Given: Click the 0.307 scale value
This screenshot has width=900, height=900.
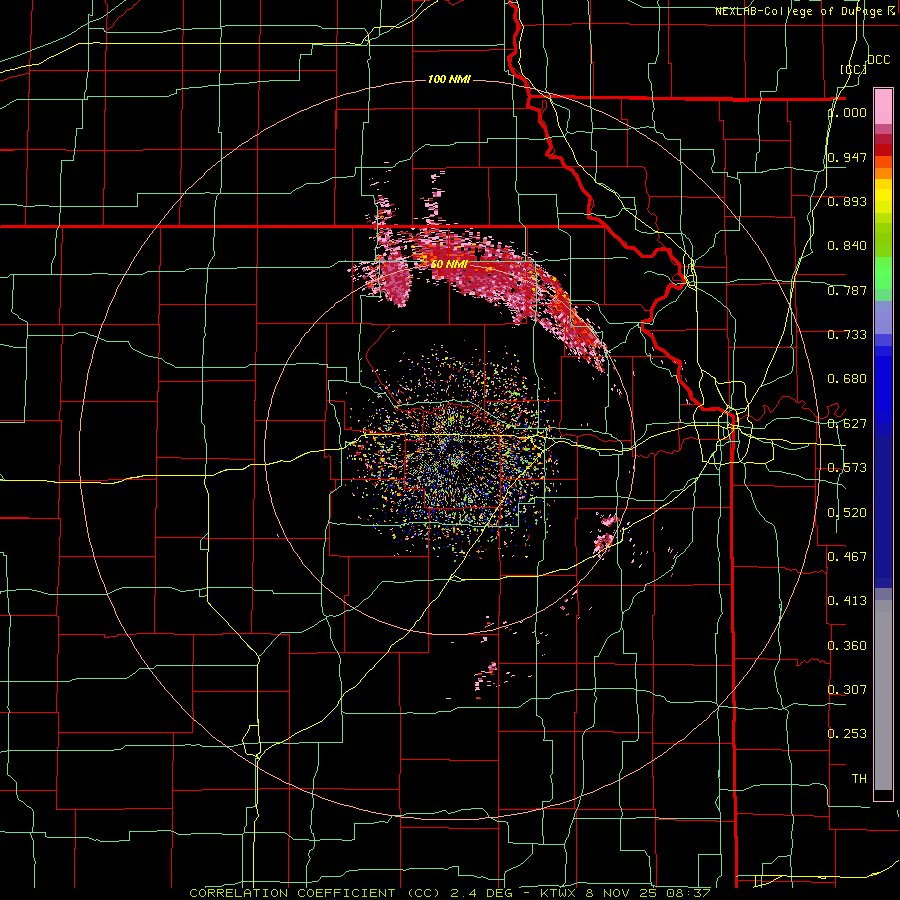Looking at the screenshot, I should pos(847,689).
